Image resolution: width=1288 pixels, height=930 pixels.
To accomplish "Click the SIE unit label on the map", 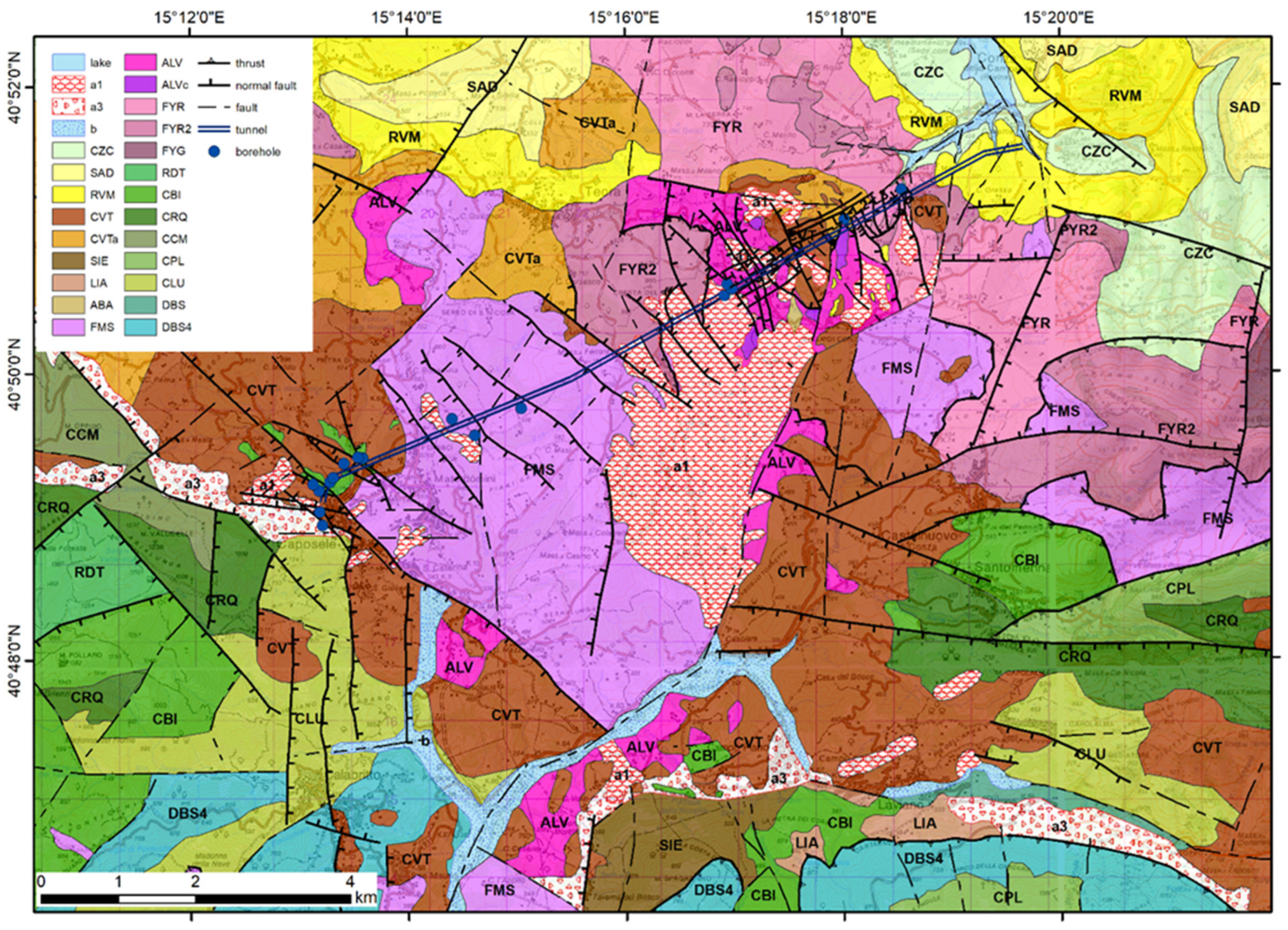I will click(x=671, y=845).
